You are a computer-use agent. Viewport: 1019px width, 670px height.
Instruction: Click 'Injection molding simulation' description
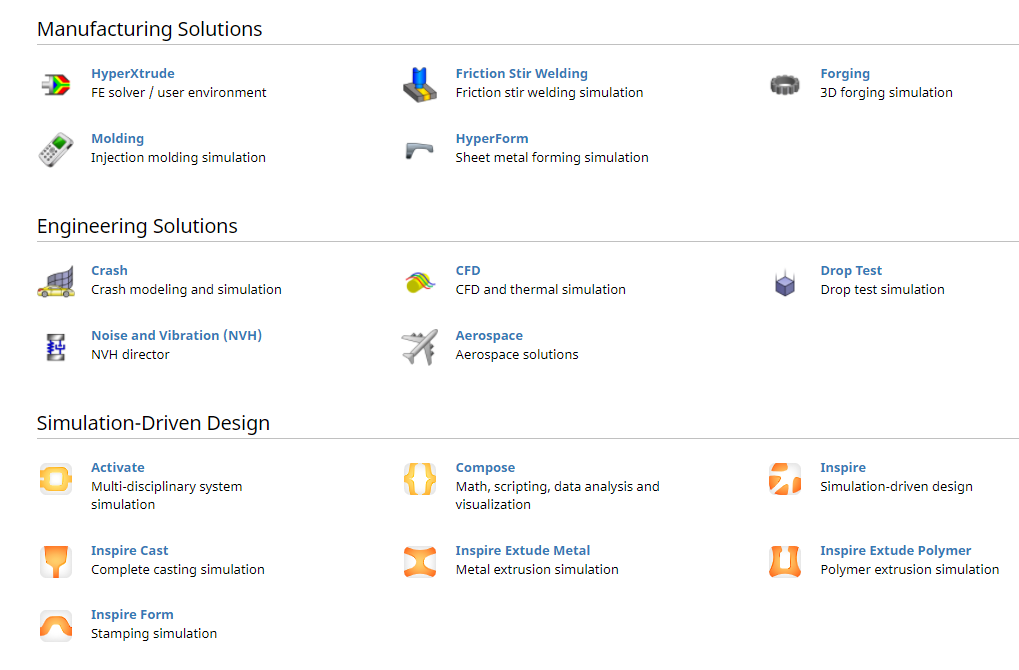[178, 157]
